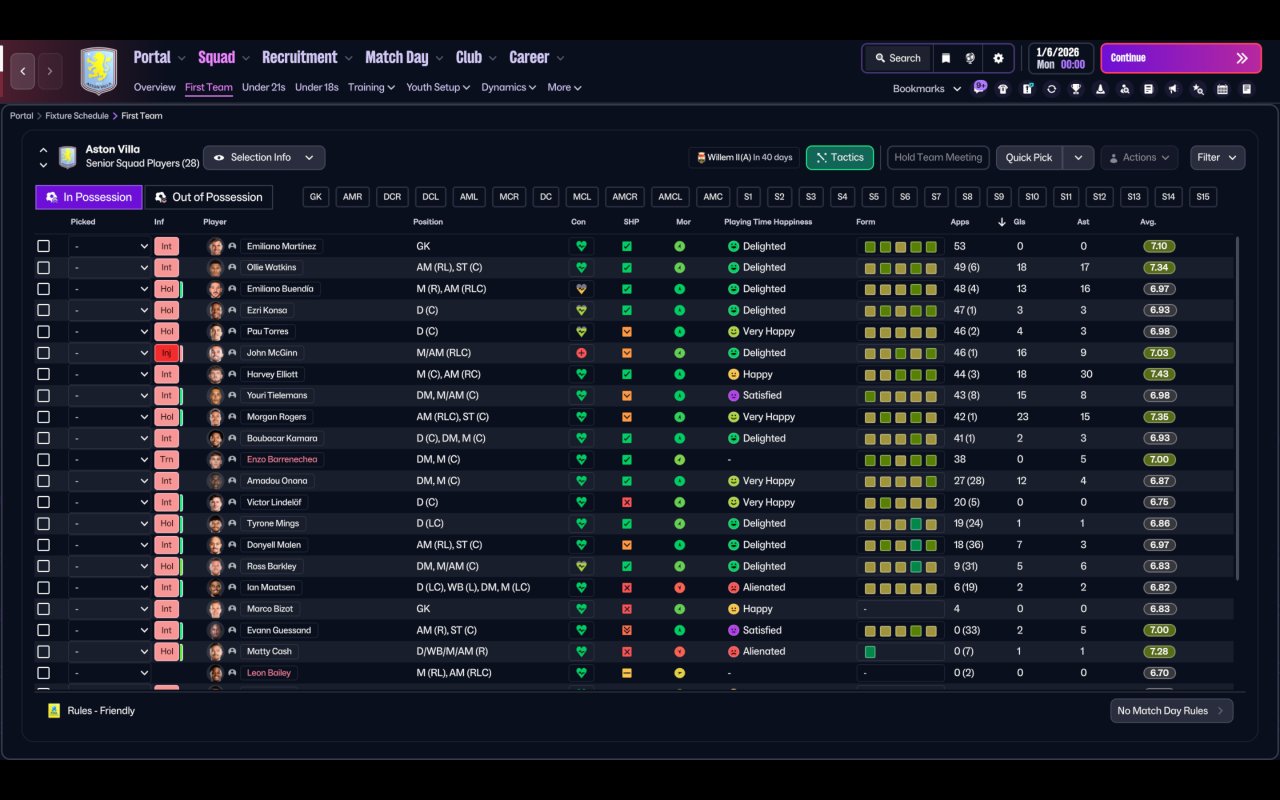Expand the Selection Info dropdown

coord(264,158)
